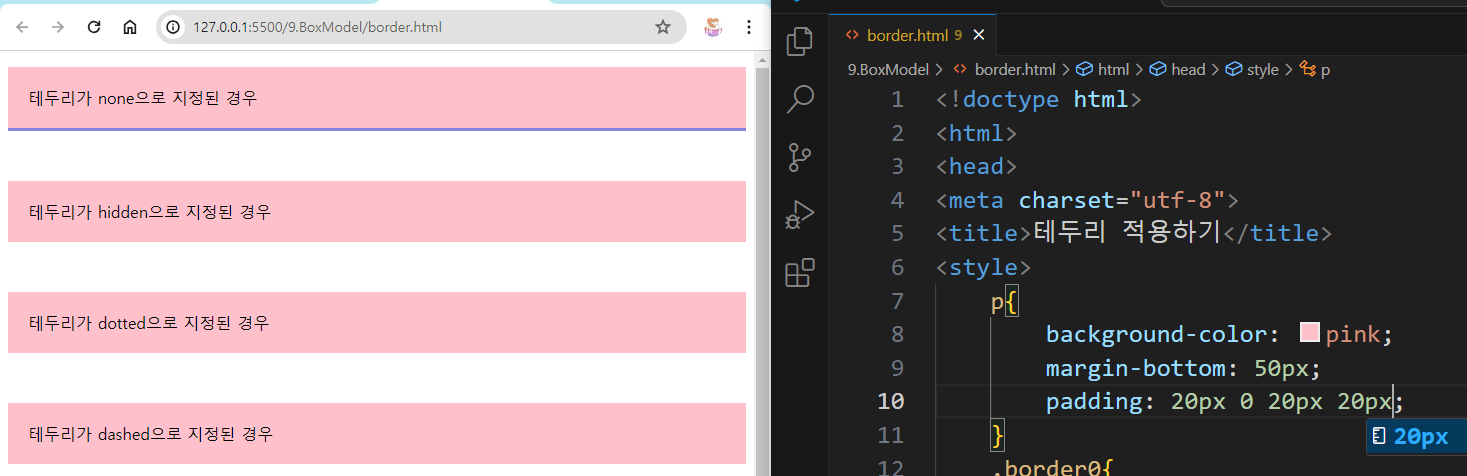Open the Chrome three-dot menu
The image size is (1467, 476).
point(748,28)
